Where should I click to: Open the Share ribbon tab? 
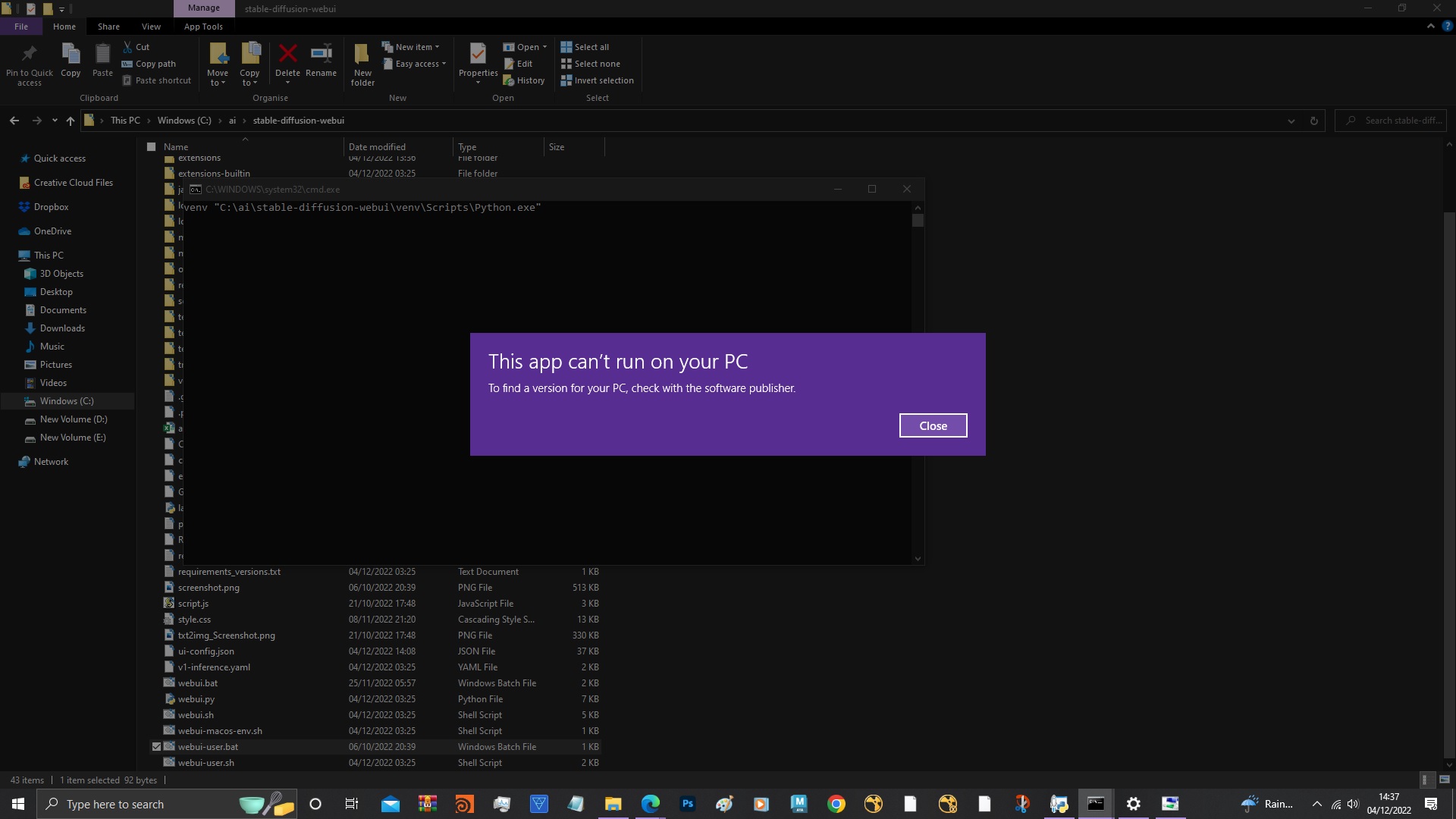[108, 27]
